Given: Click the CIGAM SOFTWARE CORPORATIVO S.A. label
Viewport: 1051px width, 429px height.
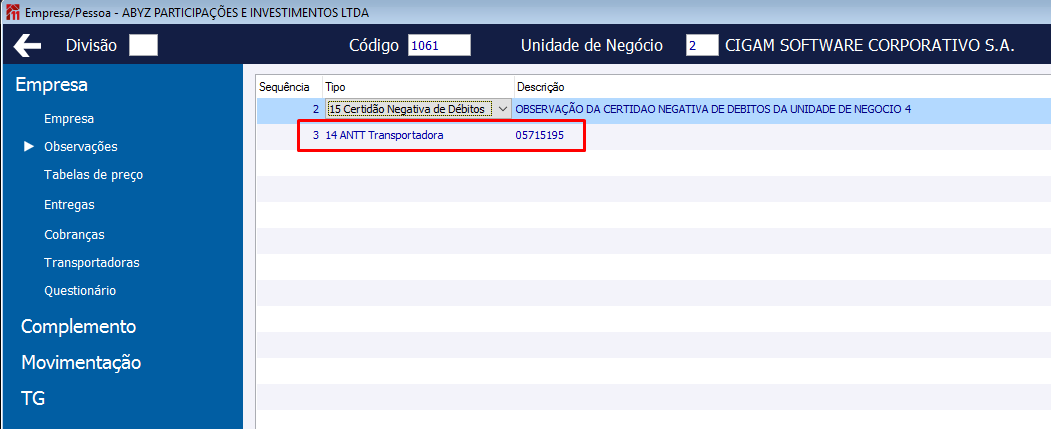Looking at the screenshot, I should point(870,46).
